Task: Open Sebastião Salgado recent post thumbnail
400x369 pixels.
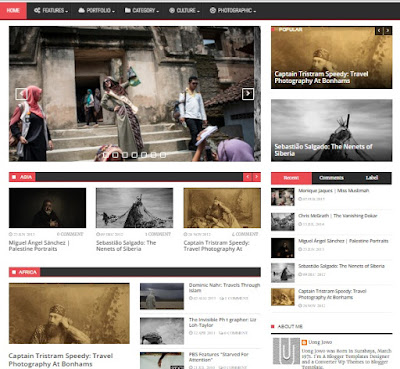Action: tap(283, 272)
